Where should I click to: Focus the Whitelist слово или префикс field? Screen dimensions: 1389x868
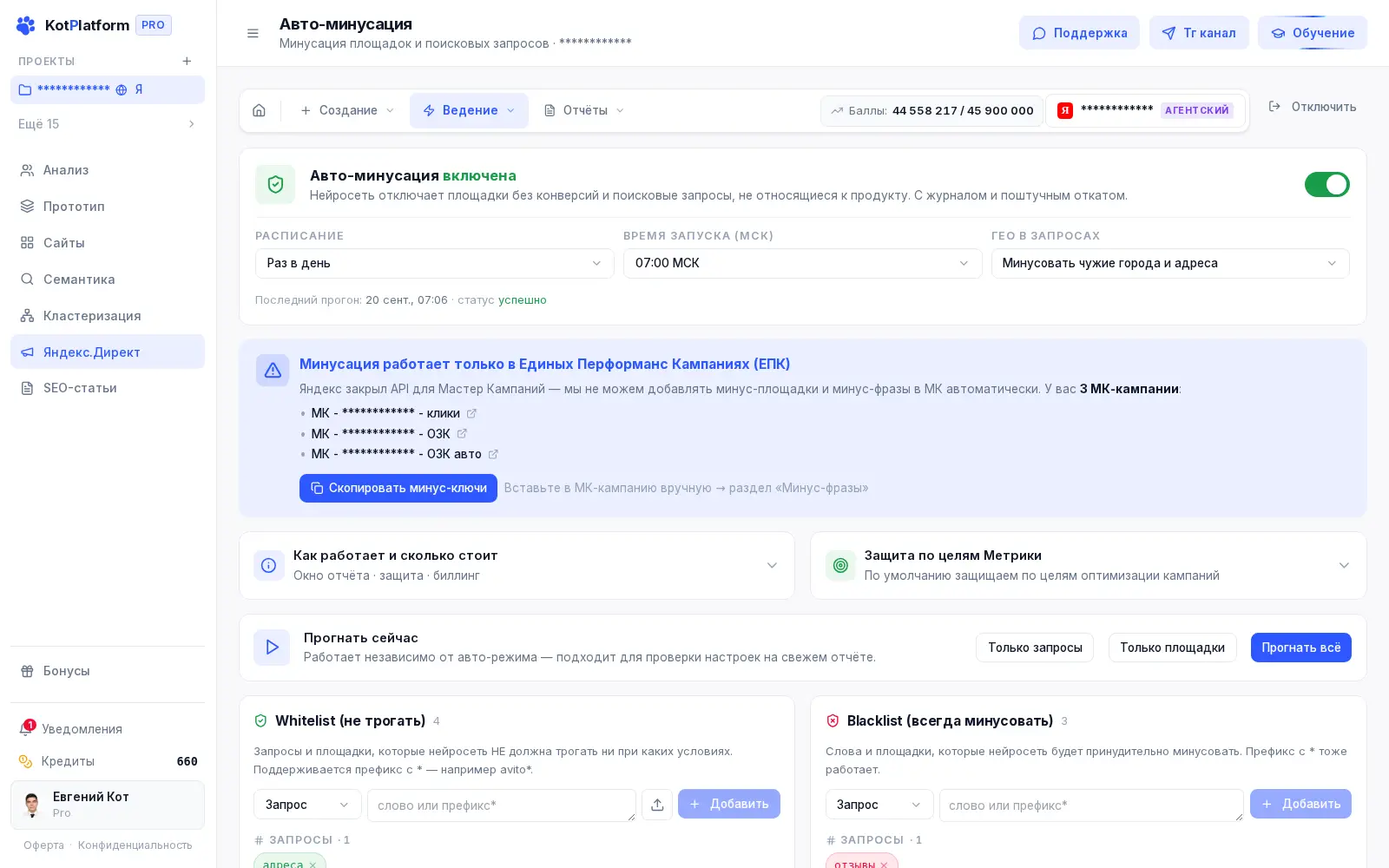502,806
